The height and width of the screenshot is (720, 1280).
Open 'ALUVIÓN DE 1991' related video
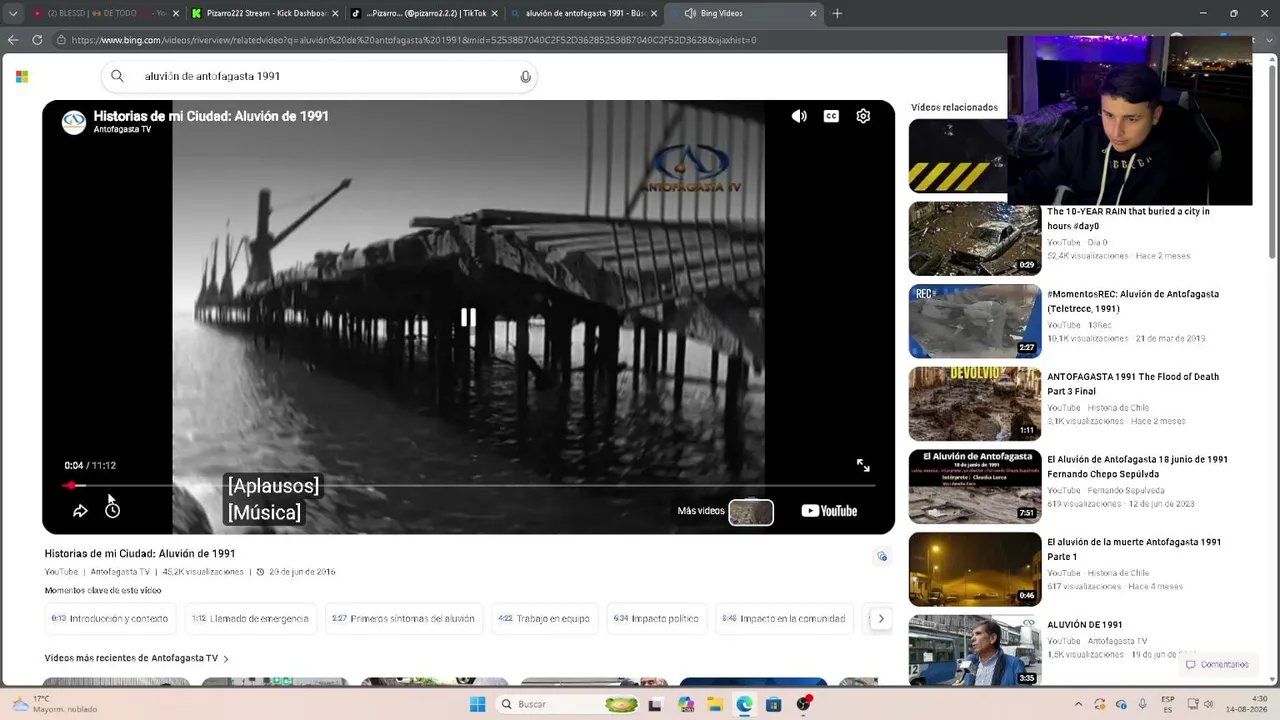click(x=1085, y=625)
